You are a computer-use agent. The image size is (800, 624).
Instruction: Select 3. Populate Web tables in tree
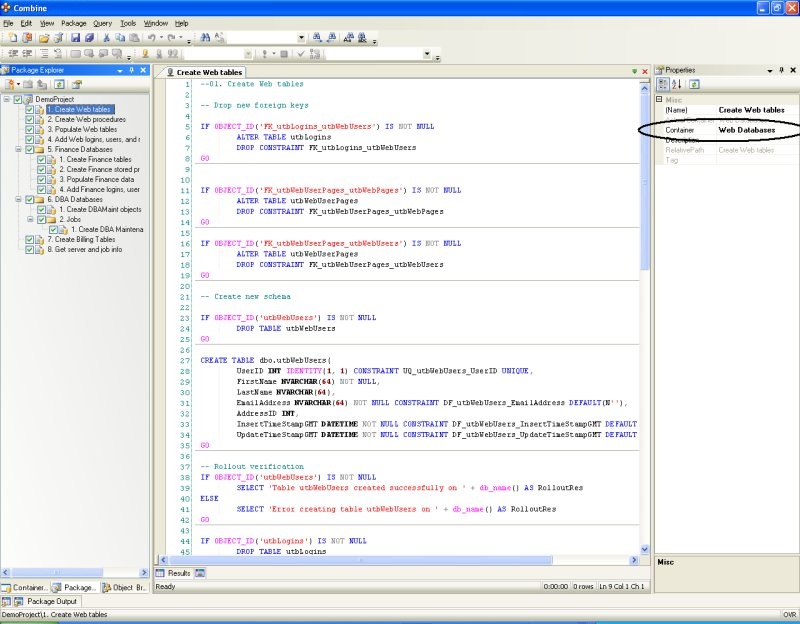click(x=82, y=129)
